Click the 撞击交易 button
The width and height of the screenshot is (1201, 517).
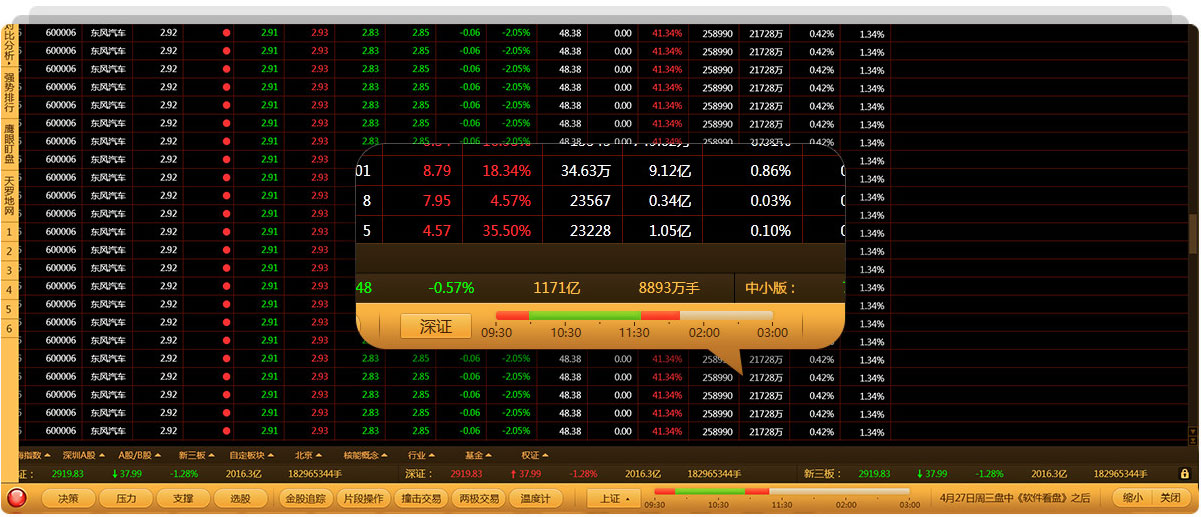[421, 498]
